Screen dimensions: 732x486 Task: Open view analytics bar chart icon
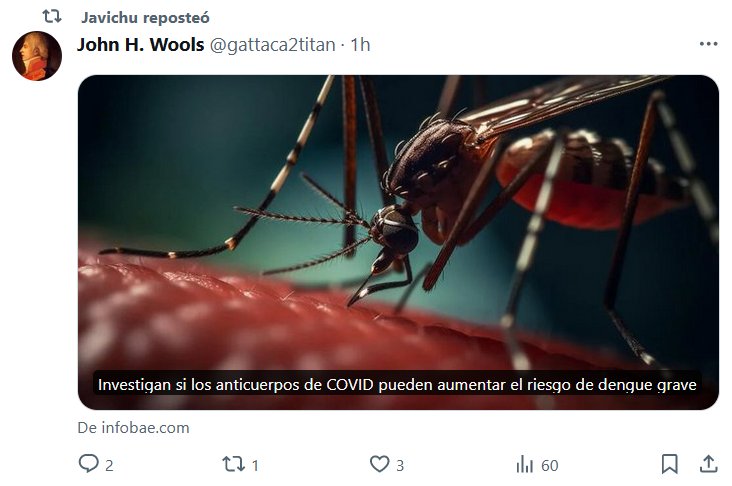(x=525, y=465)
